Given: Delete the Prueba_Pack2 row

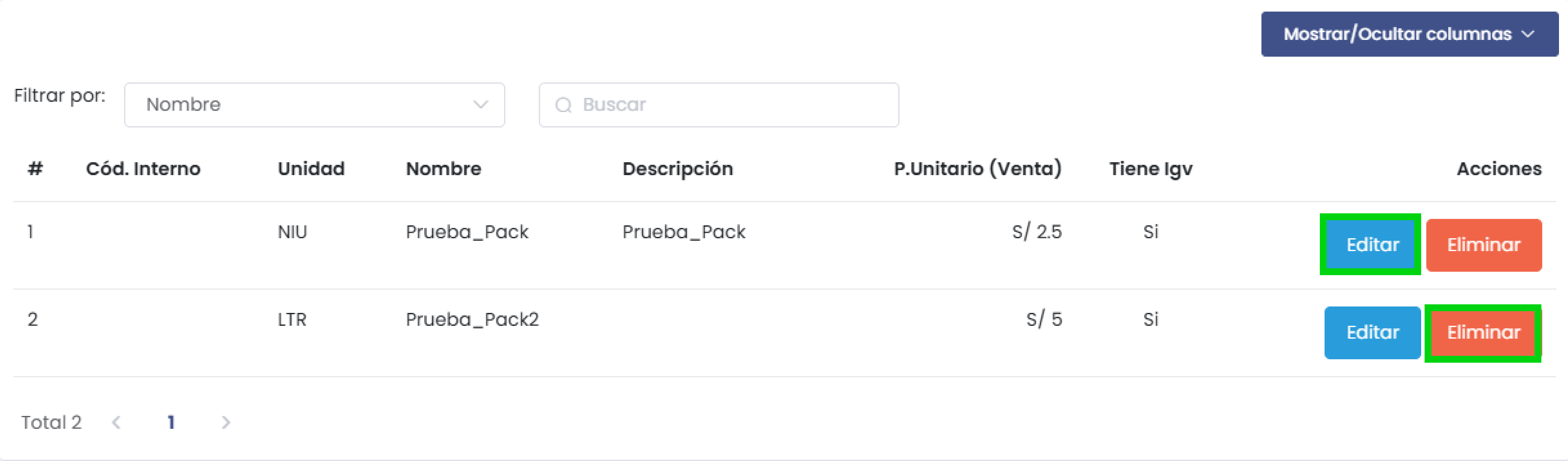Looking at the screenshot, I should pos(1483,332).
